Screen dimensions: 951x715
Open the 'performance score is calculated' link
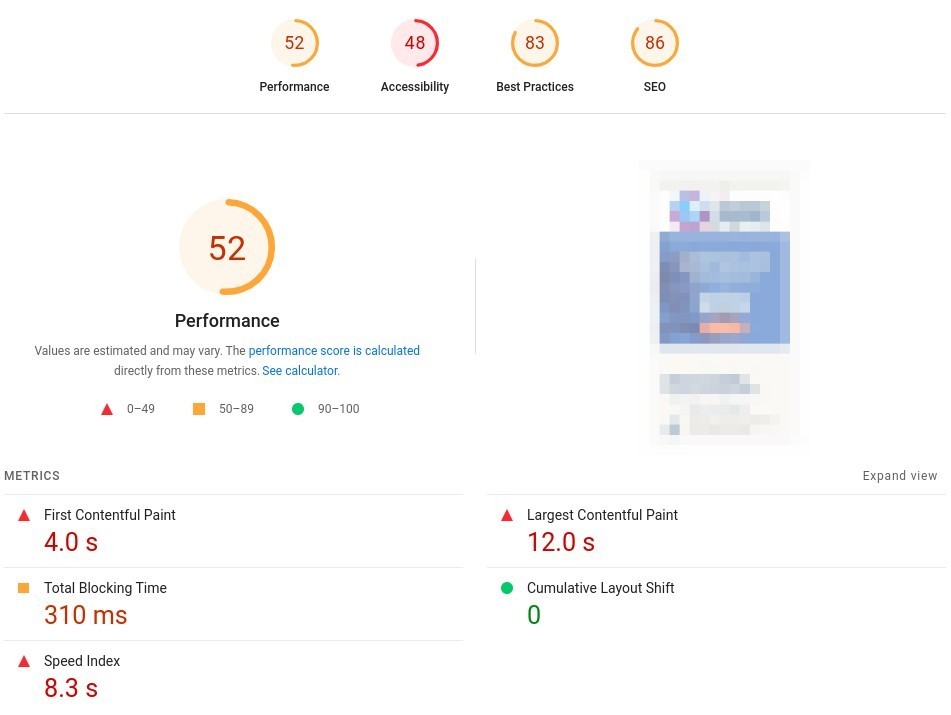[334, 351]
